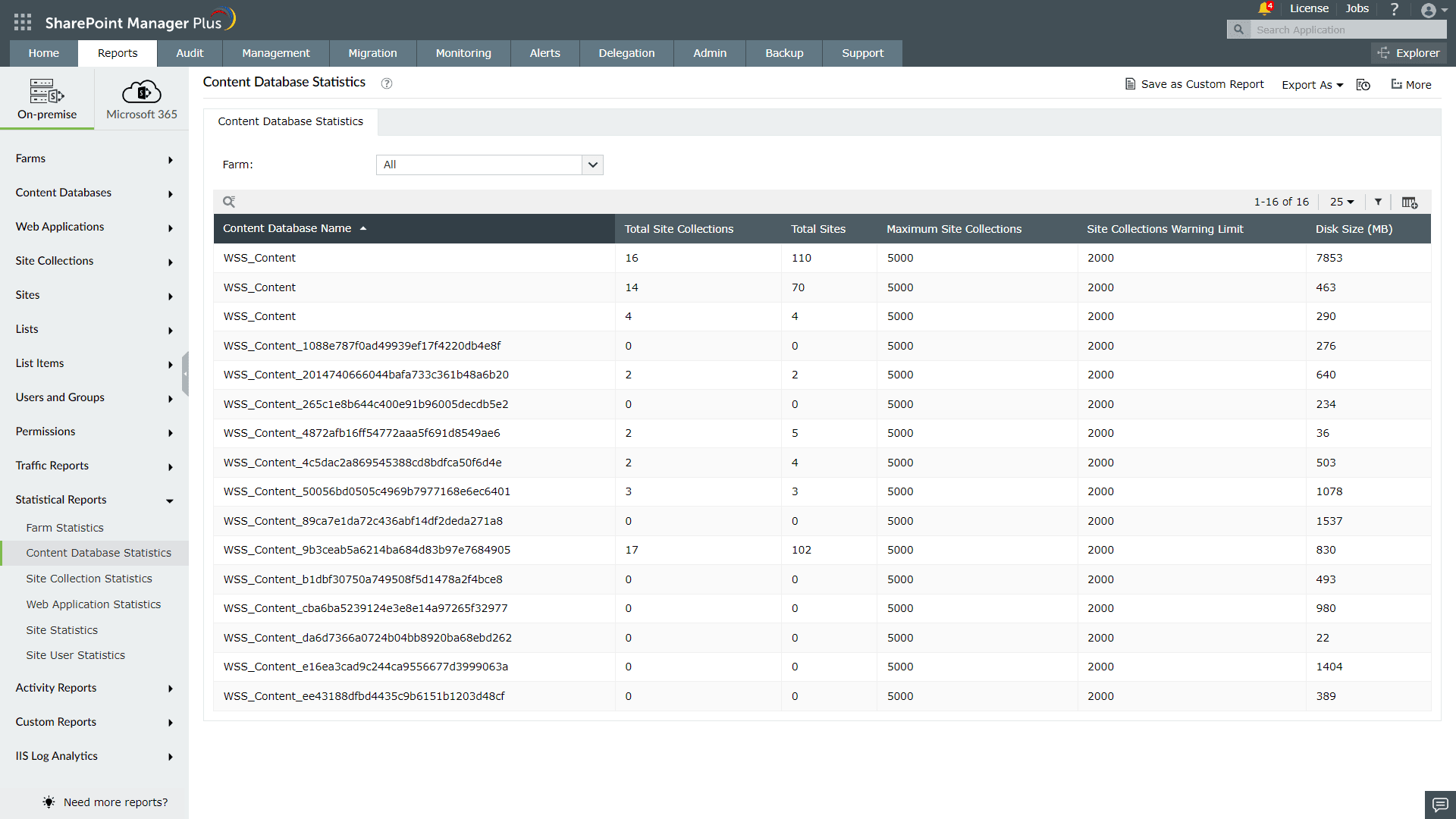Viewport: 1456px width, 819px height.
Task: Open the schedule report icon
Action: coord(1363,85)
